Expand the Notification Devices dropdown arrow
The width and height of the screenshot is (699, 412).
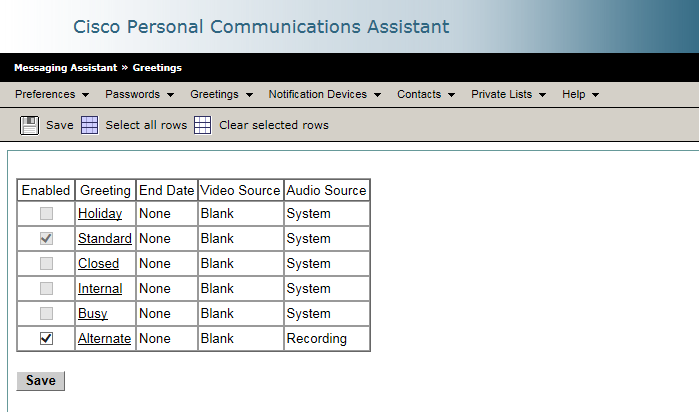pyautogui.click(x=377, y=95)
